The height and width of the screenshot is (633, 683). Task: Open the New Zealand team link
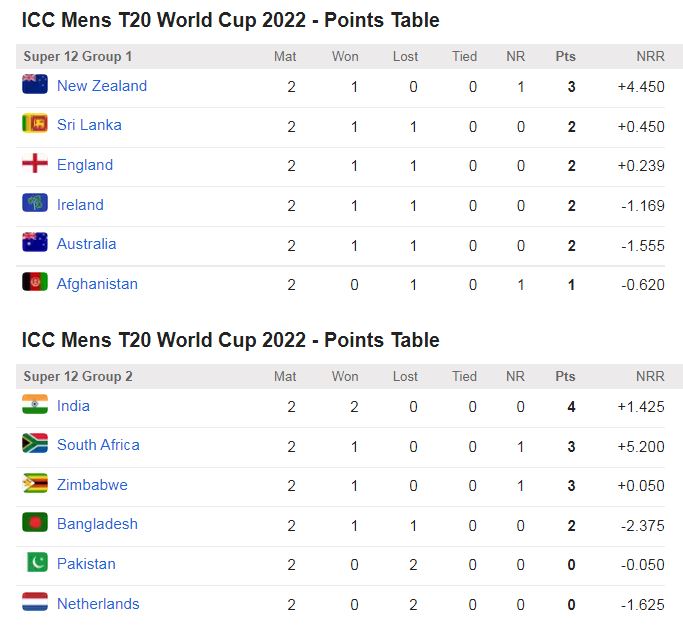102,86
